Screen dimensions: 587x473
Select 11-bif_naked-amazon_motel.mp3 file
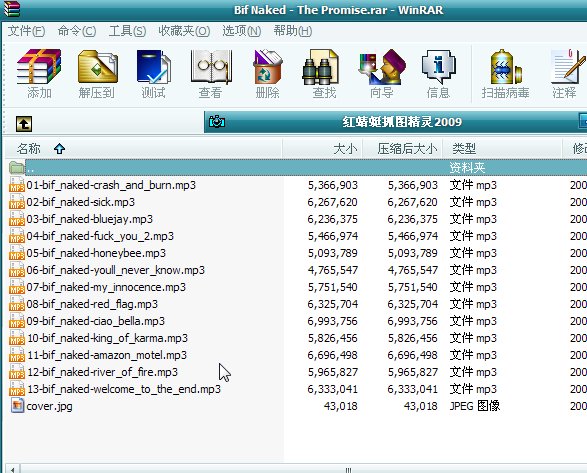[x=107, y=355]
